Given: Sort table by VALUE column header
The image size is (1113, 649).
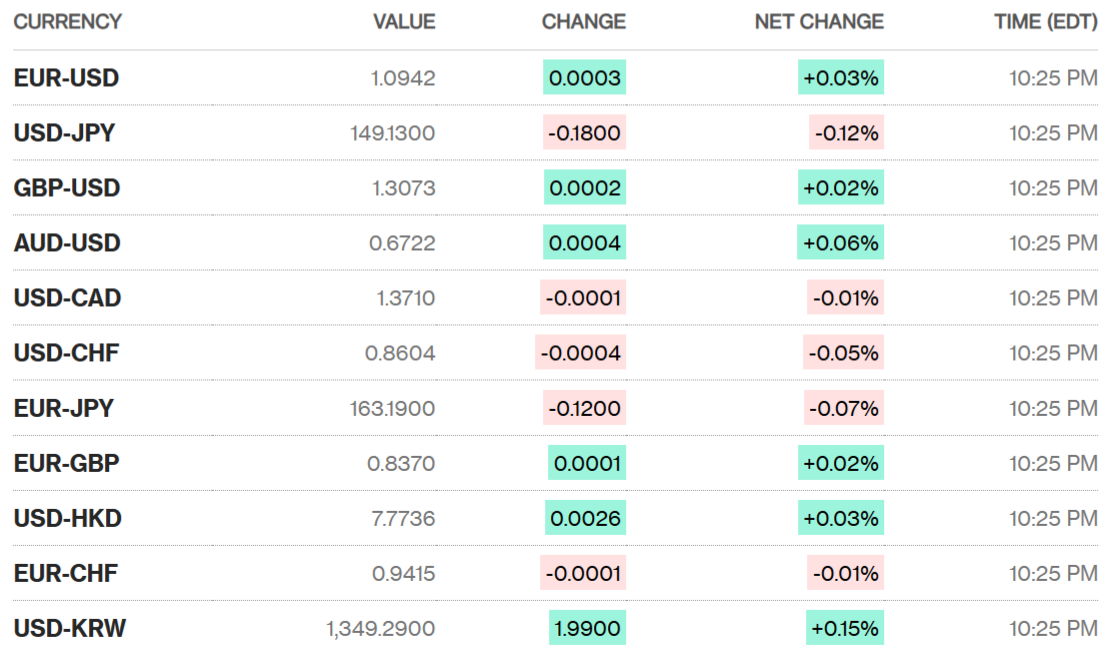Looking at the screenshot, I should [x=404, y=21].
